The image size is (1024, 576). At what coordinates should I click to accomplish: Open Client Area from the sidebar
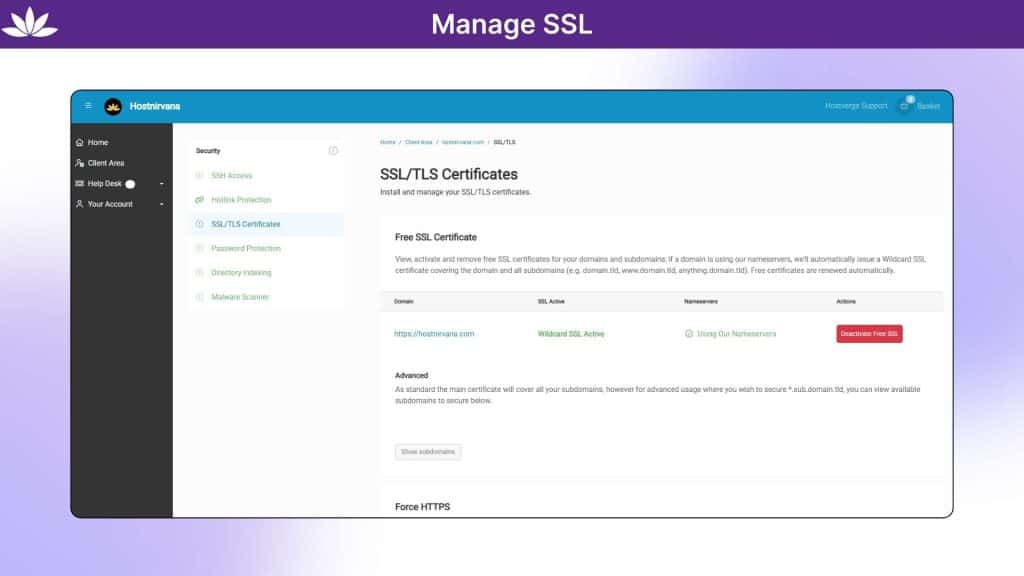(106, 162)
